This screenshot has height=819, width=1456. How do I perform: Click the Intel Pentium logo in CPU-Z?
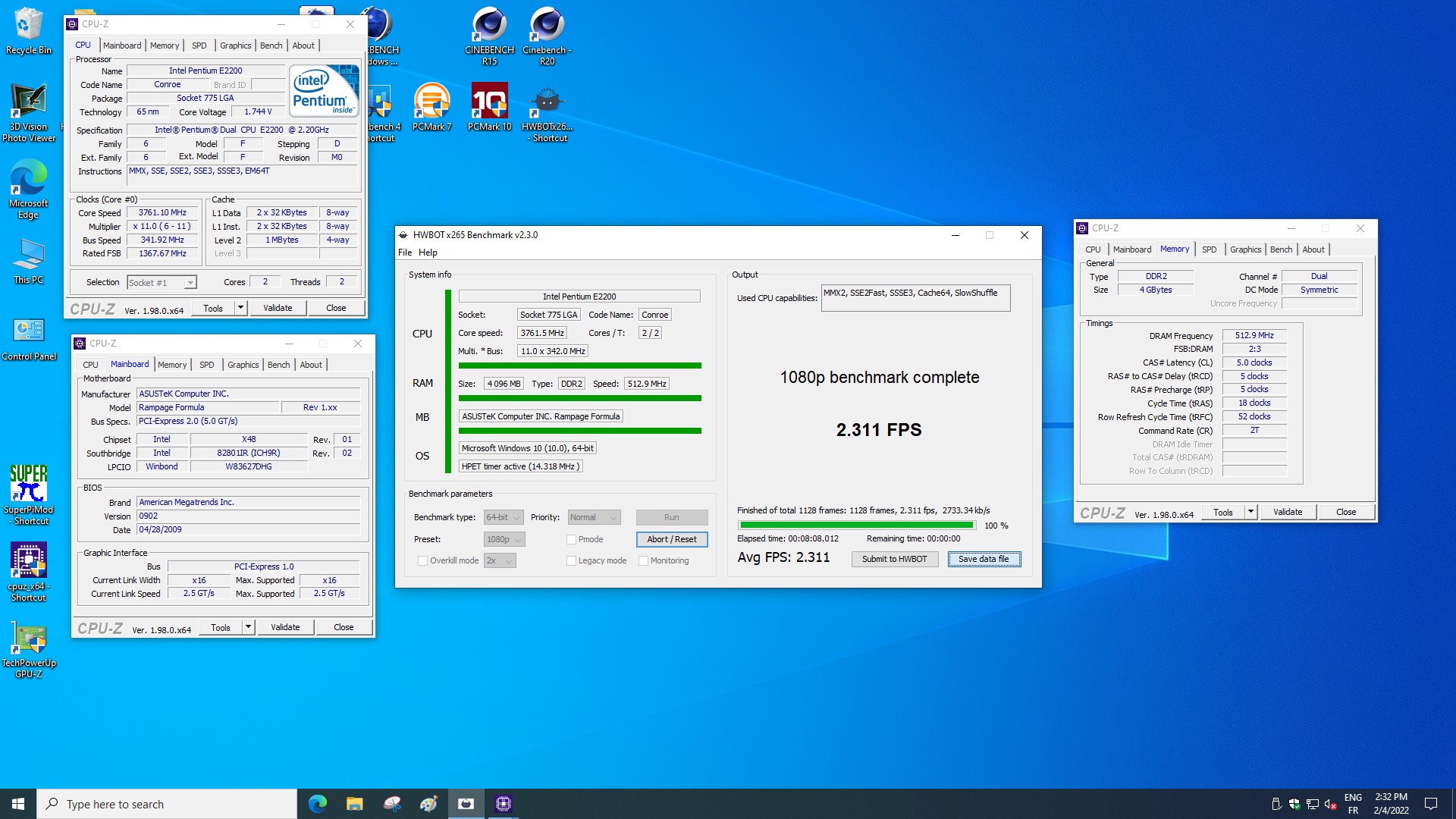[x=325, y=90]
